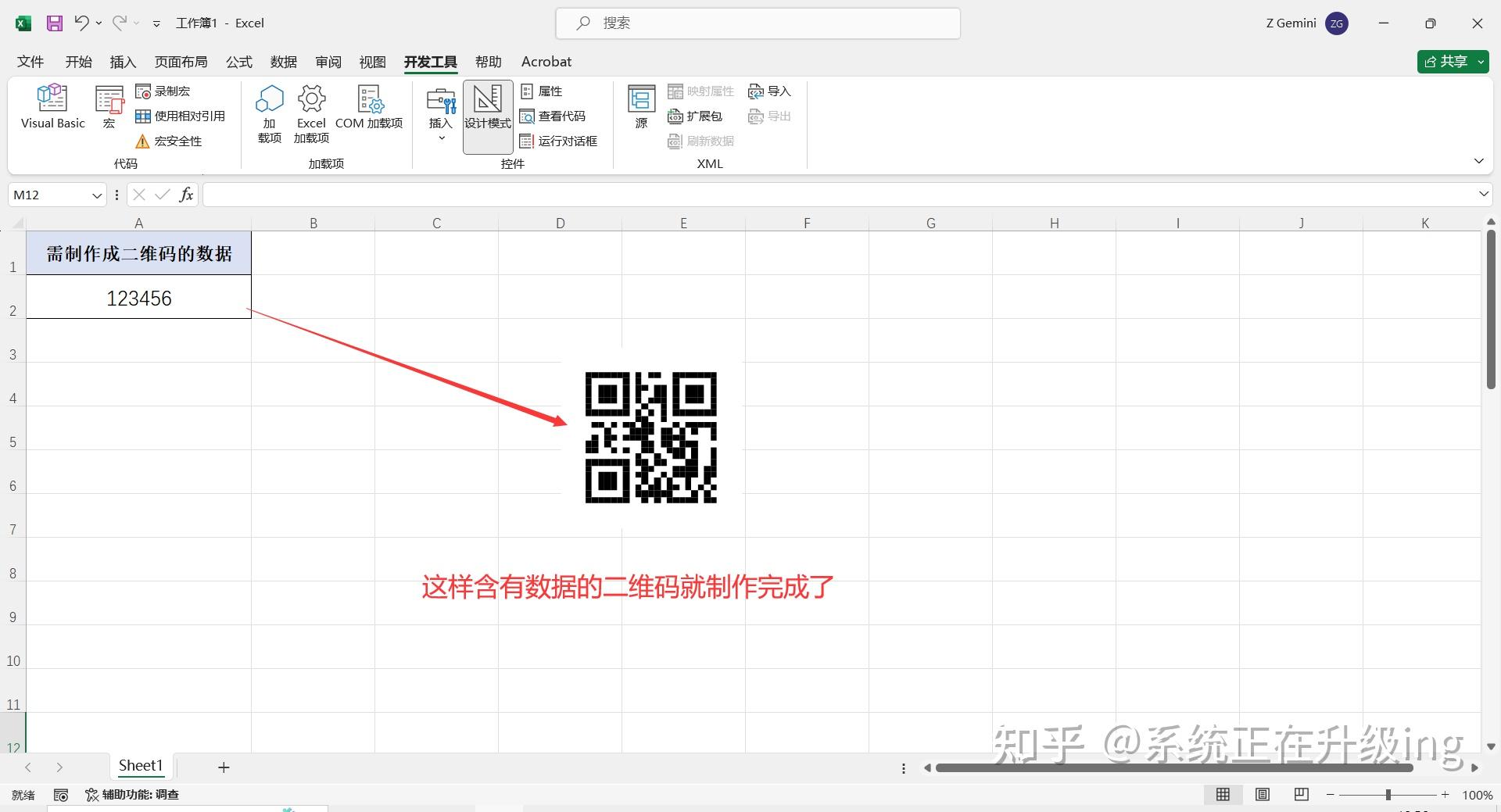Open the Name Box dropdown

coord(97,195)
